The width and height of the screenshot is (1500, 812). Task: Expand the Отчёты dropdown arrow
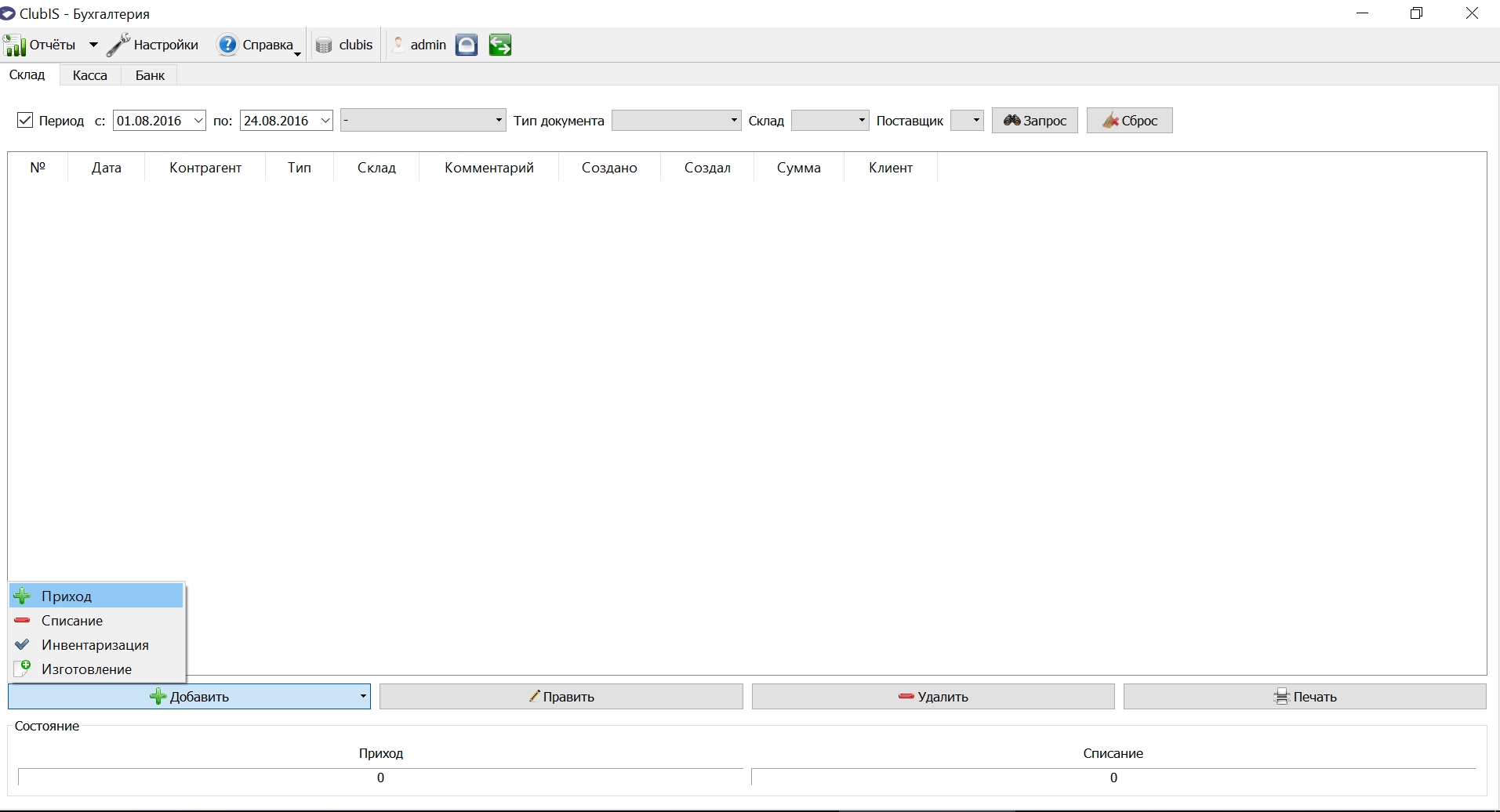[x=93, y=45]
